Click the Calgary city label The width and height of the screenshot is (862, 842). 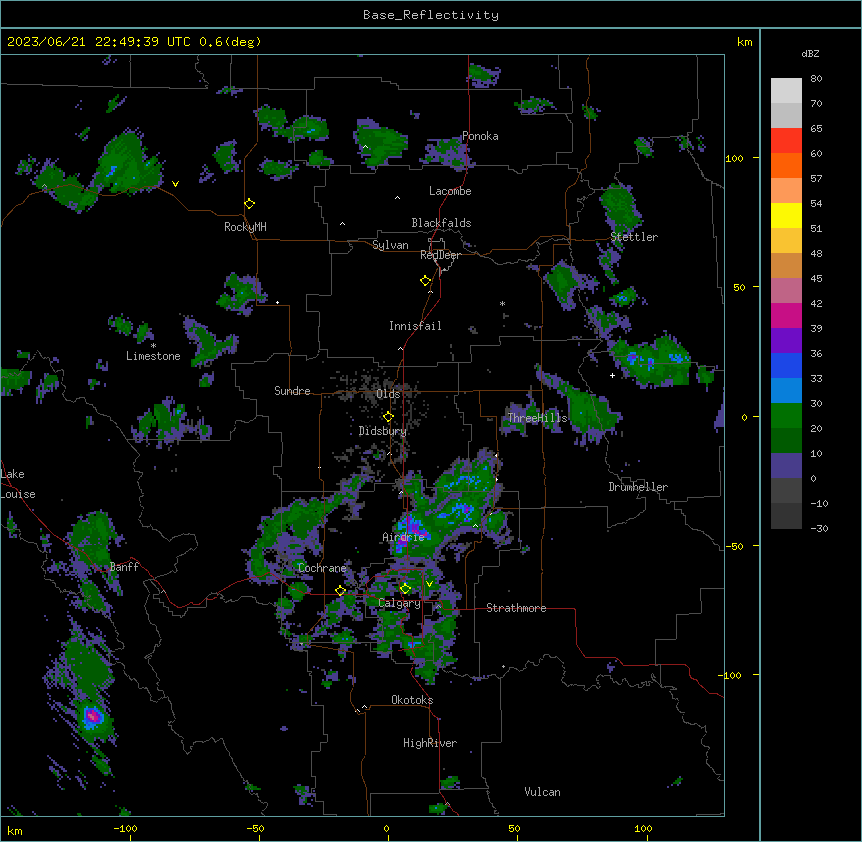click(x=400, y=603)
